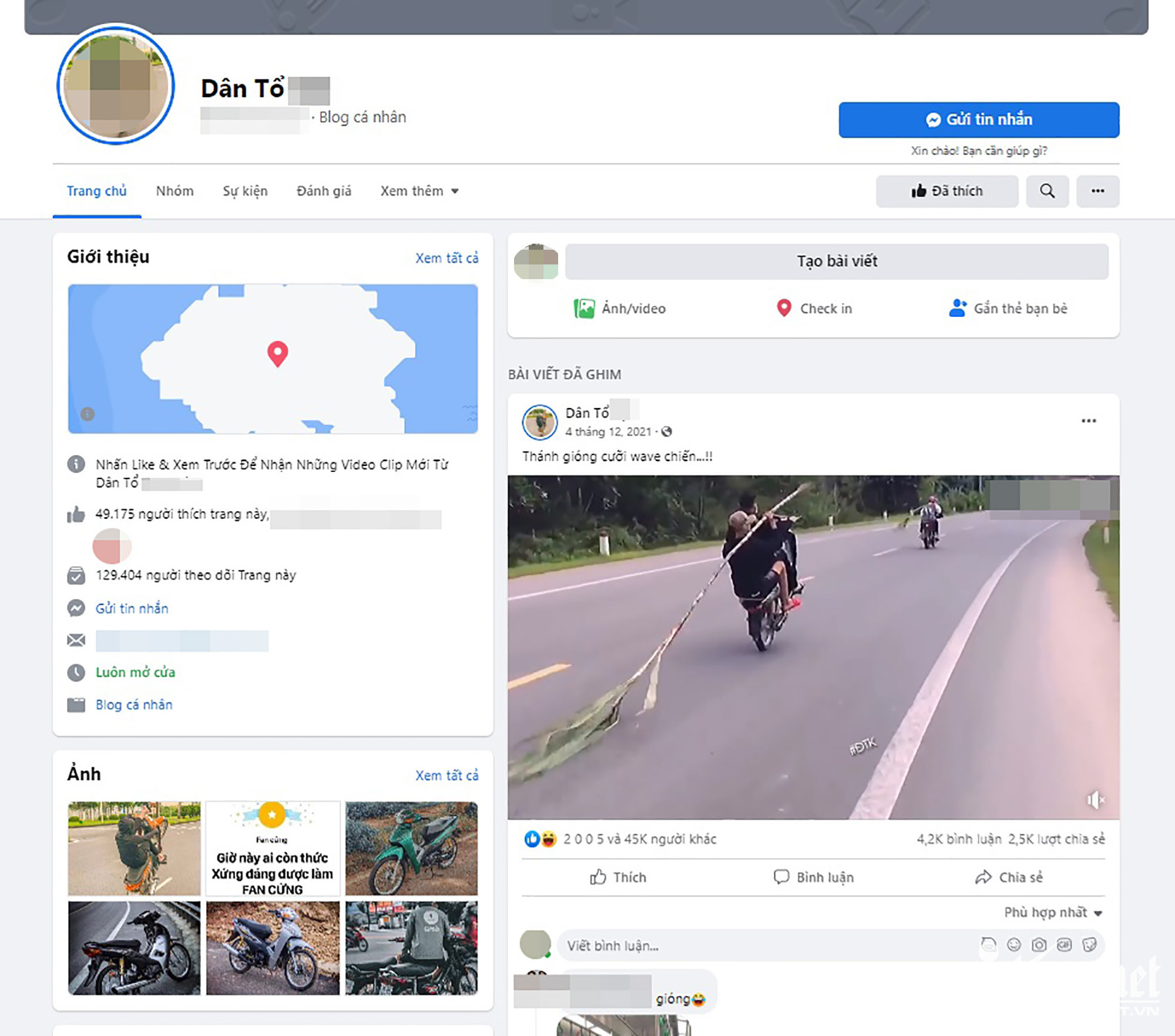Click the Ảnh/video photo icon

(x=584, y=309)
